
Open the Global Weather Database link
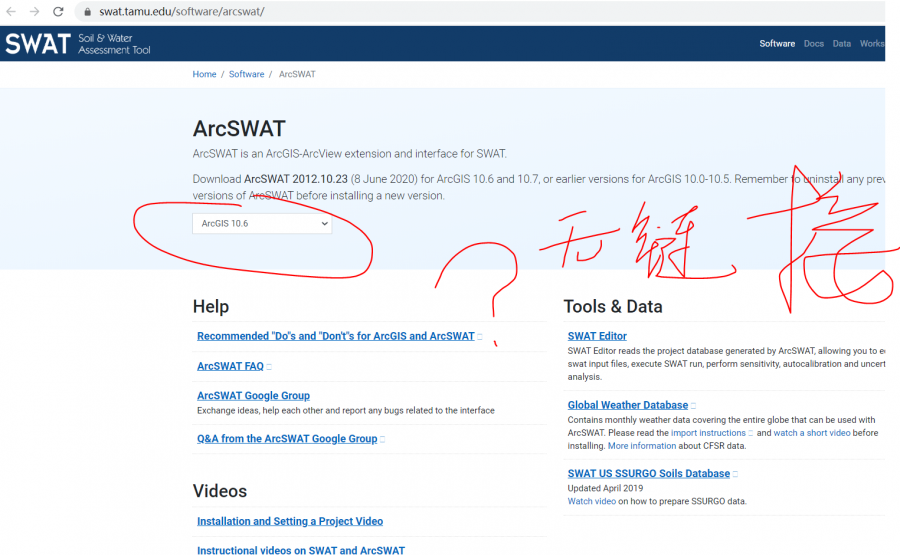[627, 405]
